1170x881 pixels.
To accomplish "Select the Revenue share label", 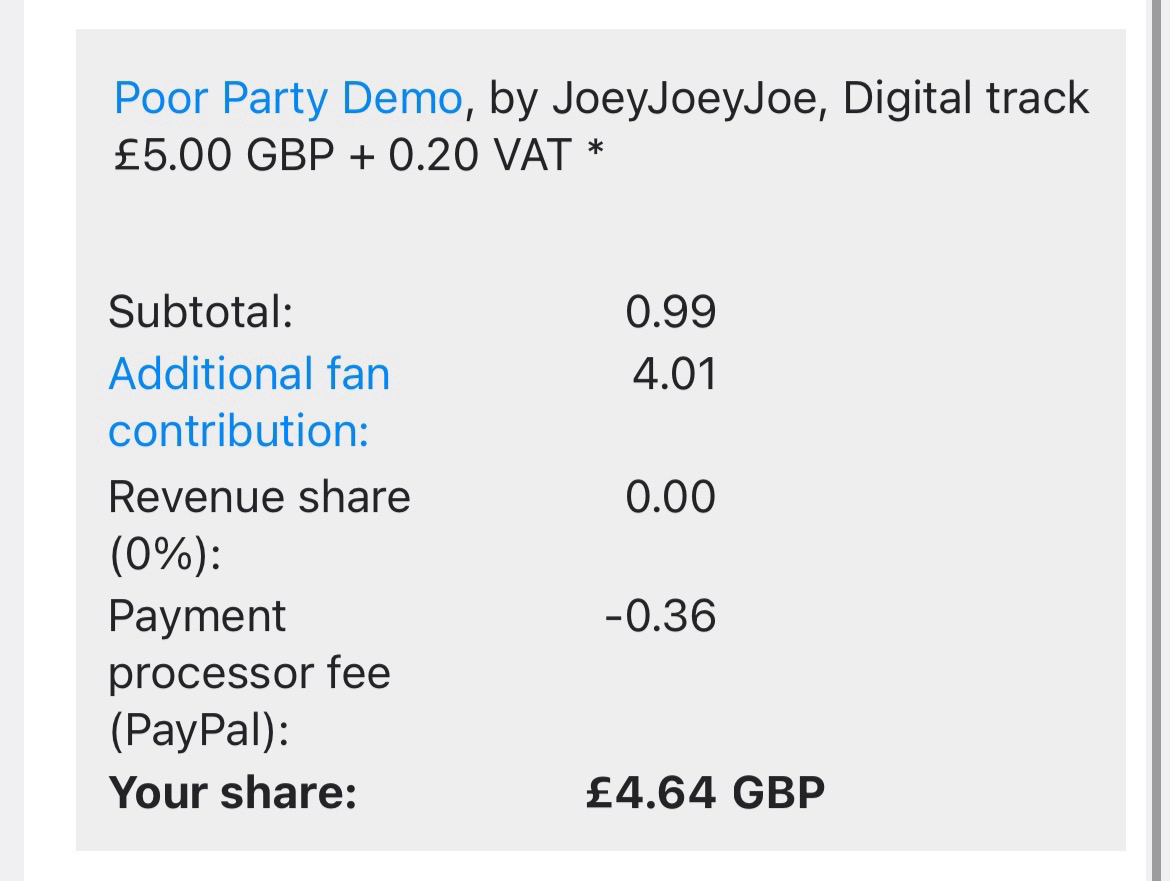I will pyautogui.click(x=259, y=497).
